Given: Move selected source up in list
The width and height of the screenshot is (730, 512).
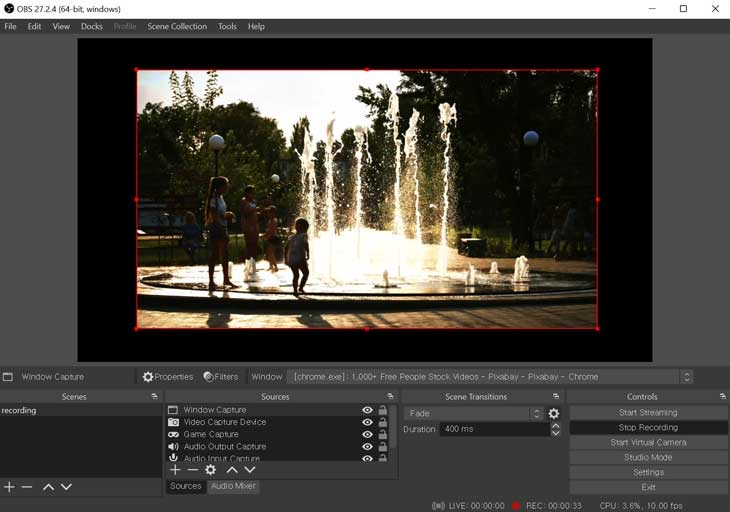Looking at the screenshot, I should click(x=232, y=470).
